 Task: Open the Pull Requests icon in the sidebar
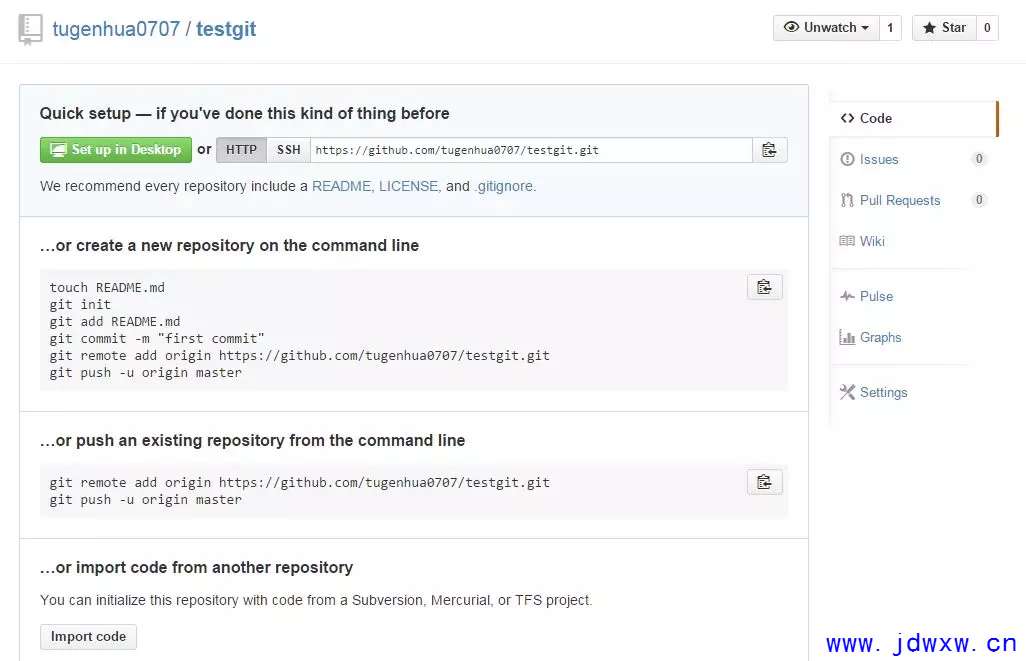(847, 200)
